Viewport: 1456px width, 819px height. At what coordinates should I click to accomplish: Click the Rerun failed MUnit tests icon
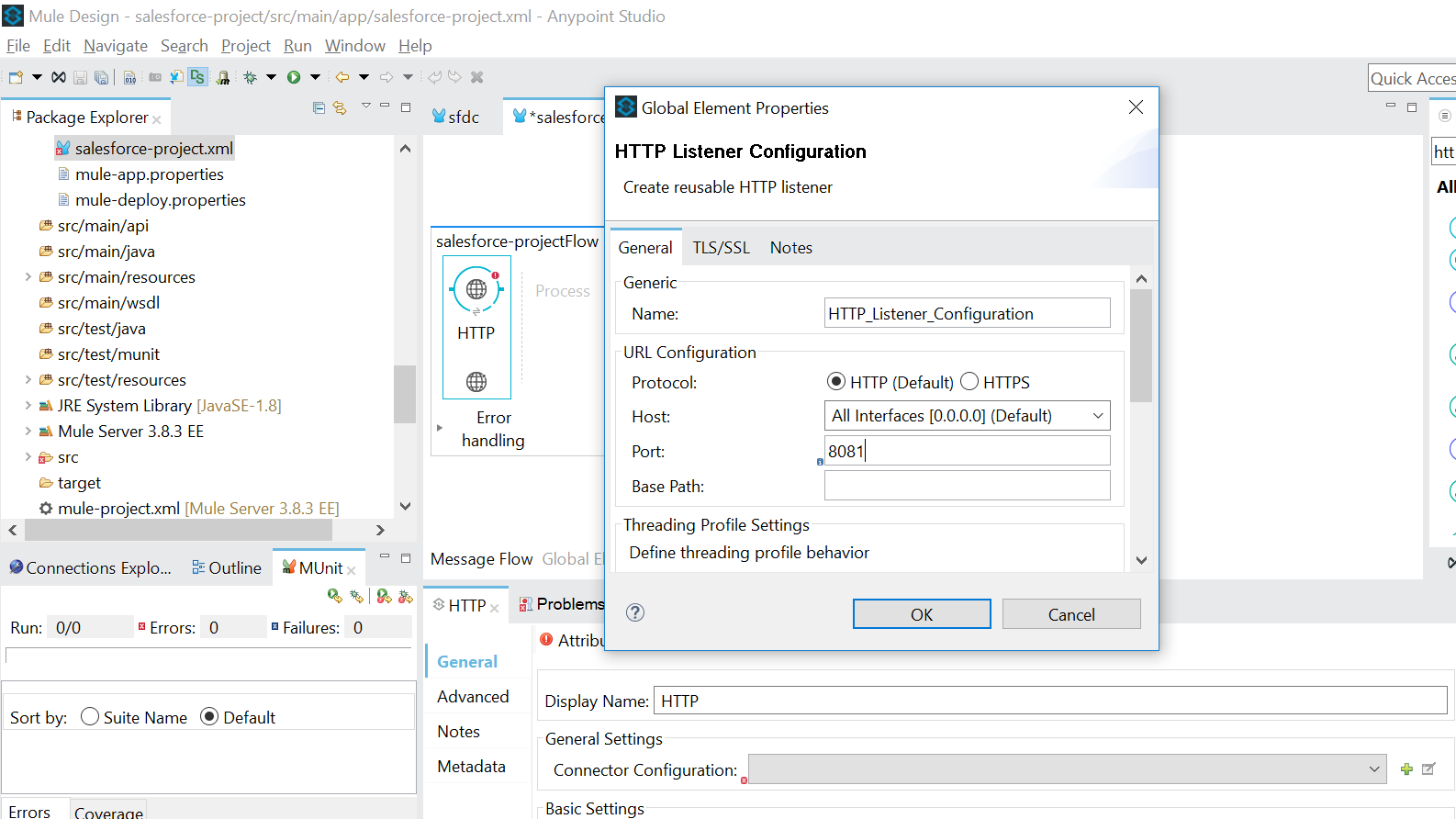[x=384, y=596]
